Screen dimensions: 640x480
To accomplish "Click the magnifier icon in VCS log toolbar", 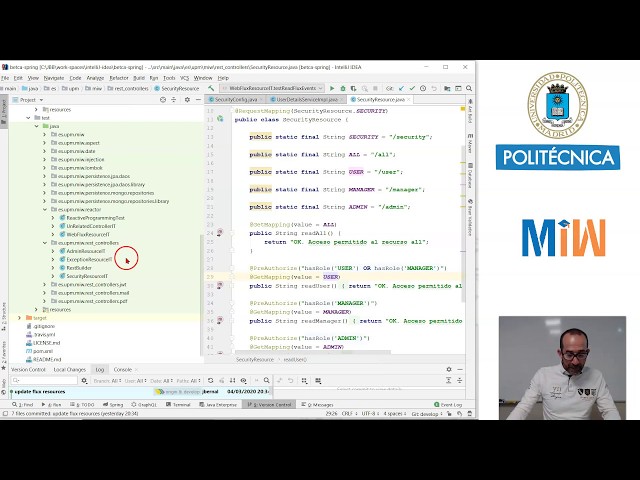I will point(267,380).
